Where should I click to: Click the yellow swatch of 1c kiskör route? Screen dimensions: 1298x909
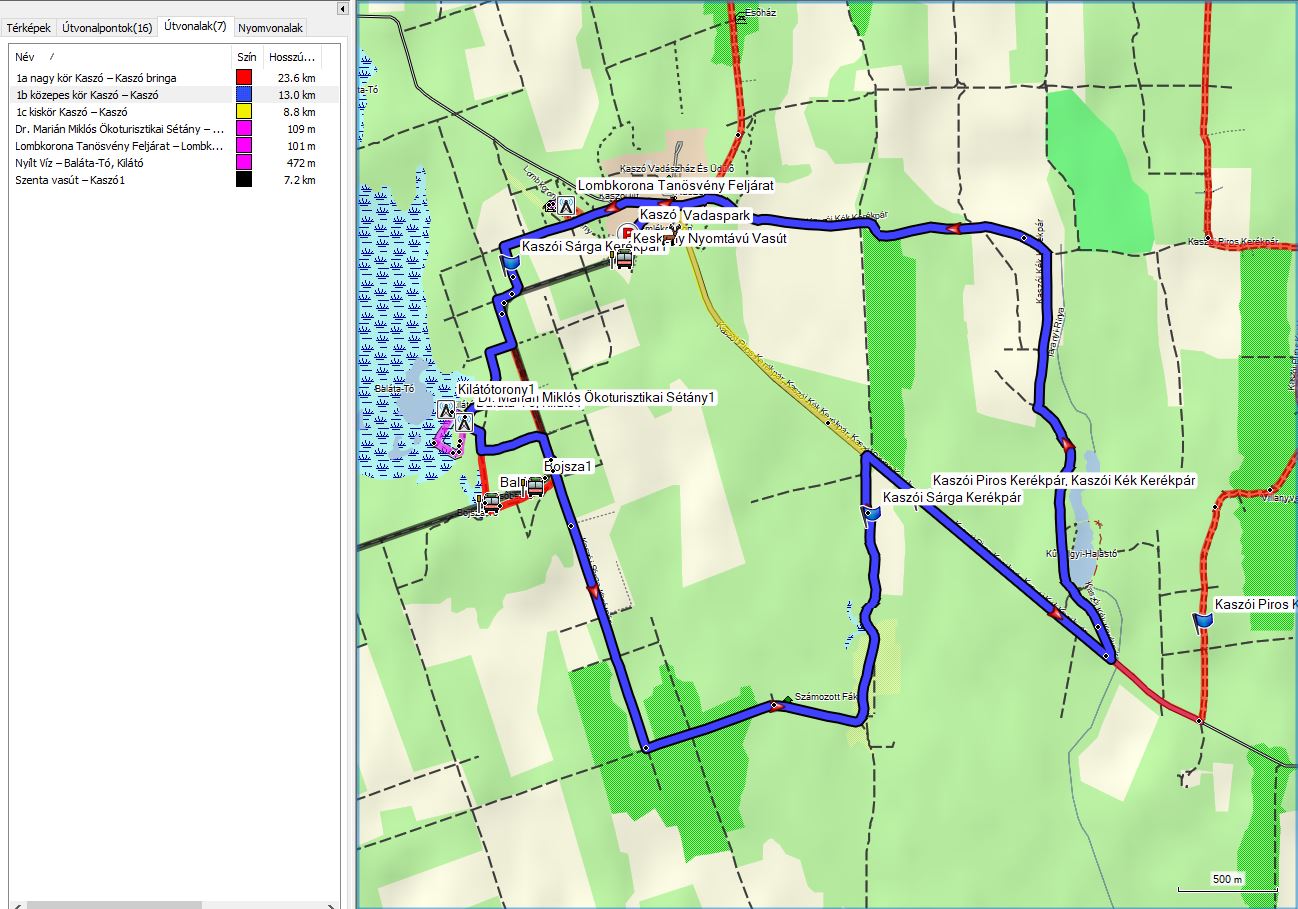pyautogui.click(x=243, y=112)
